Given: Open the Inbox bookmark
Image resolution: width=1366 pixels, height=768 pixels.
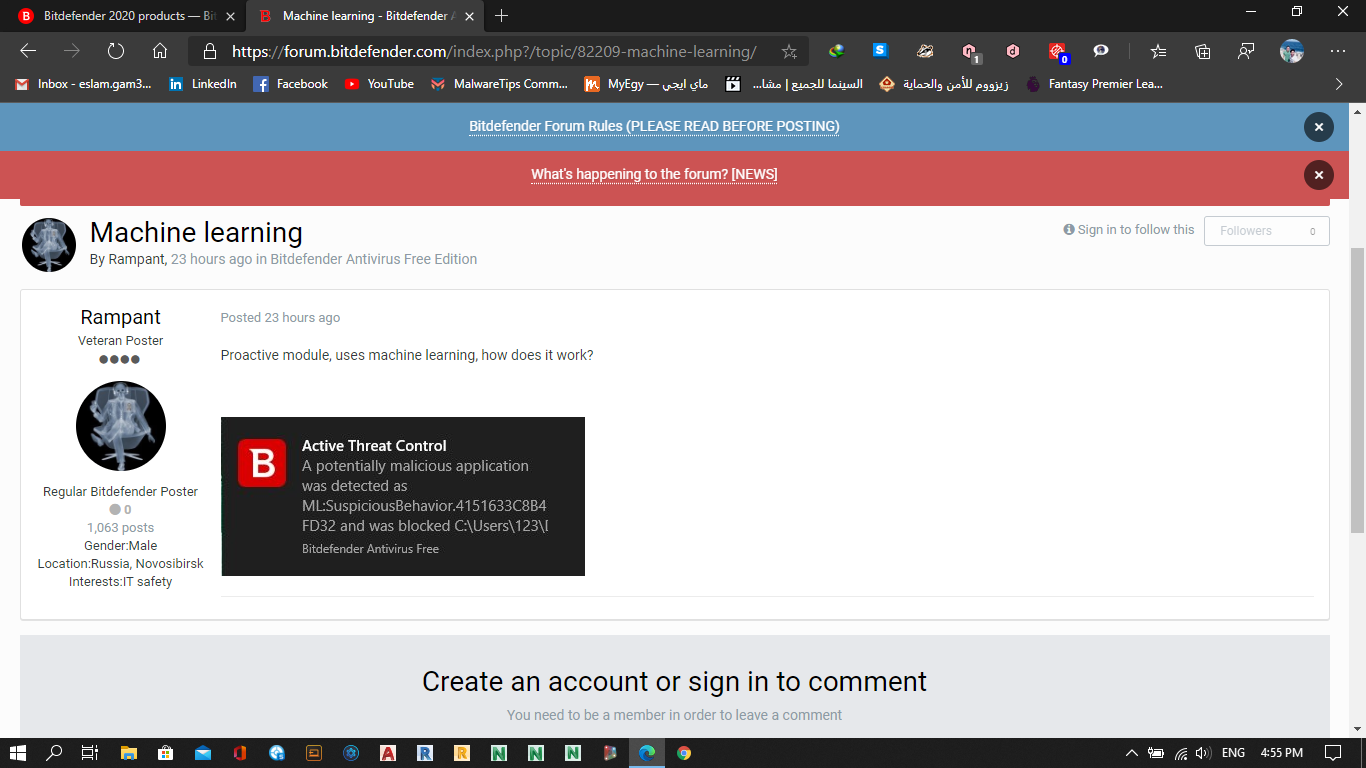Looking at the screenshot, I should tap(84, 84).
